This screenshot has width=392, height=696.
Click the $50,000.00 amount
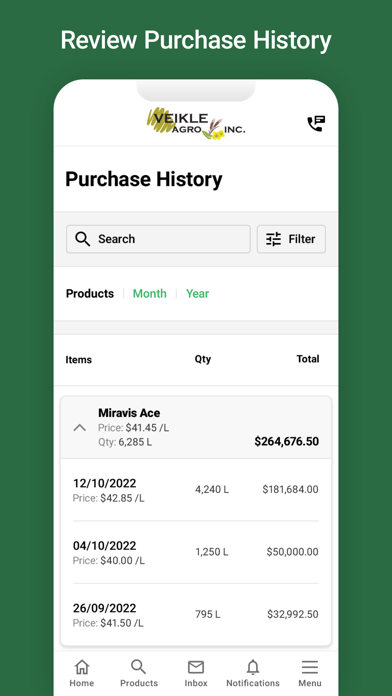click(293, 552)
